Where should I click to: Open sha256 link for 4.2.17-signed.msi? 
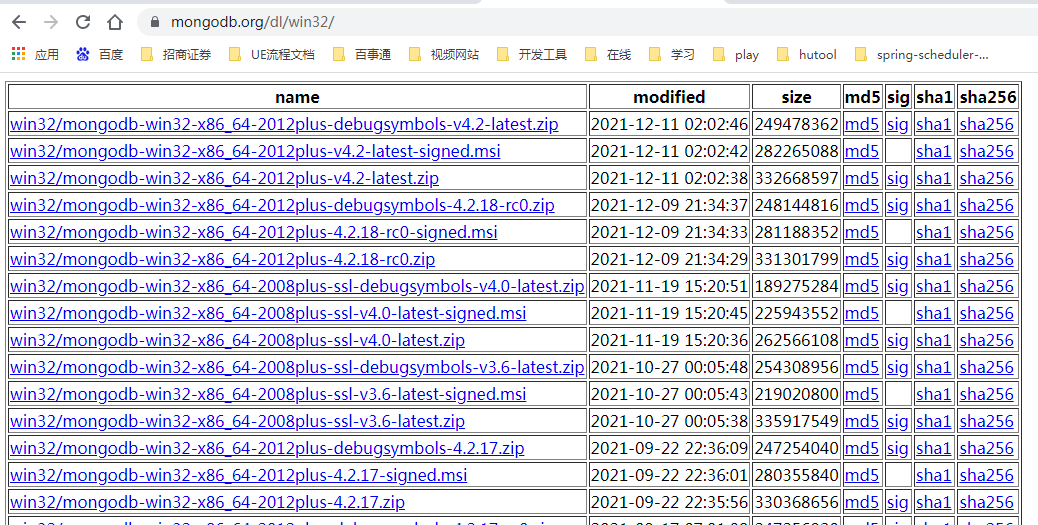click(986, 475)
